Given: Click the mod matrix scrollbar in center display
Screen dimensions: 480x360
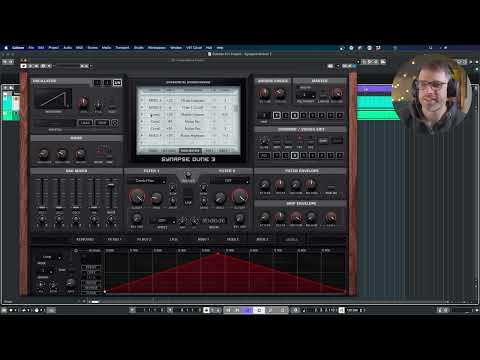Looking at the screenshot, I should pos(236,108).
